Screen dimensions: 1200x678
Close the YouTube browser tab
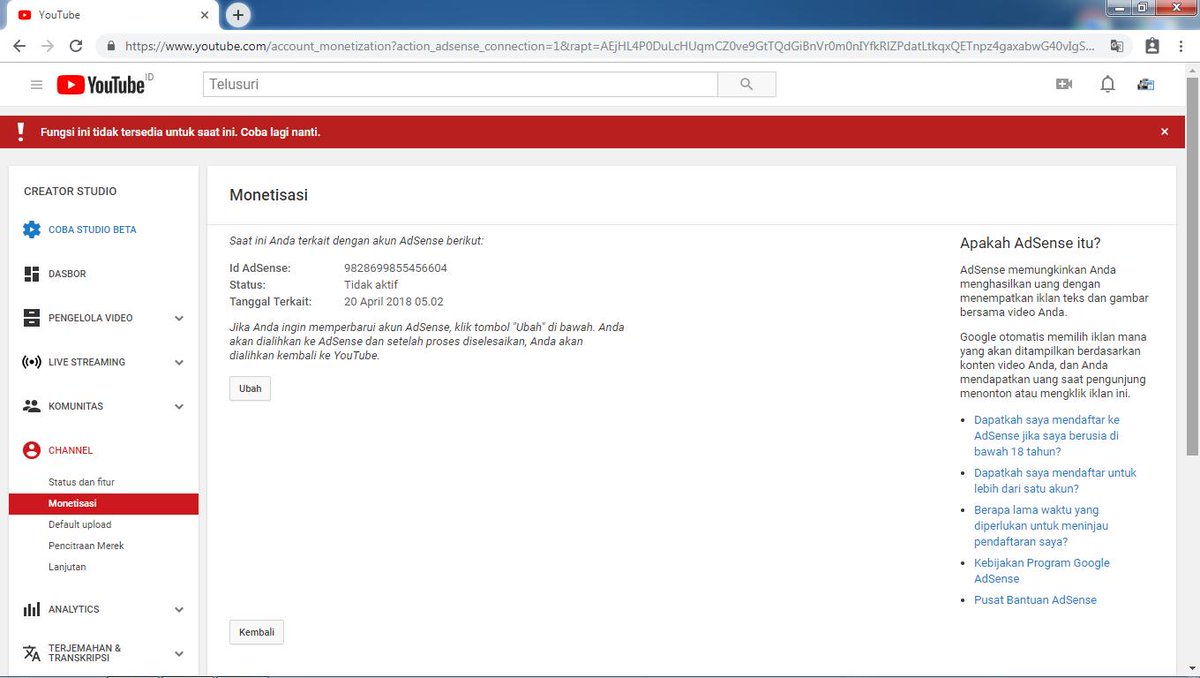pyautogui.click(x=205, y=15)
